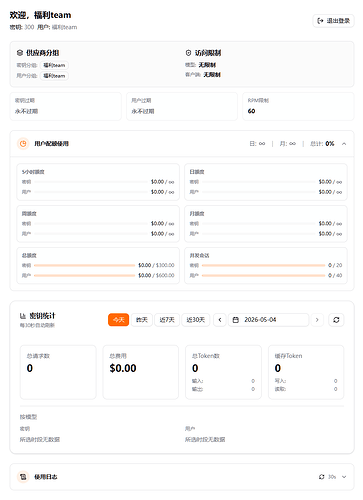Go to previous date with left arrow

[x=220, y=320]
